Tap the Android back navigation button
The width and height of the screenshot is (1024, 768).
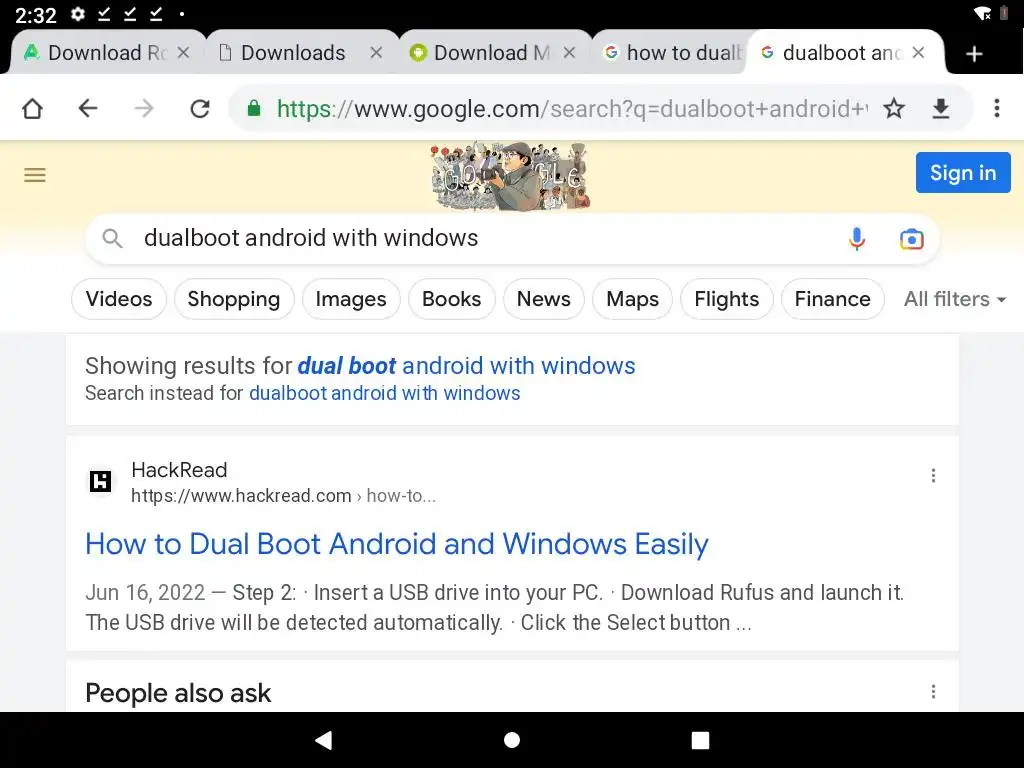pos(324,740)
